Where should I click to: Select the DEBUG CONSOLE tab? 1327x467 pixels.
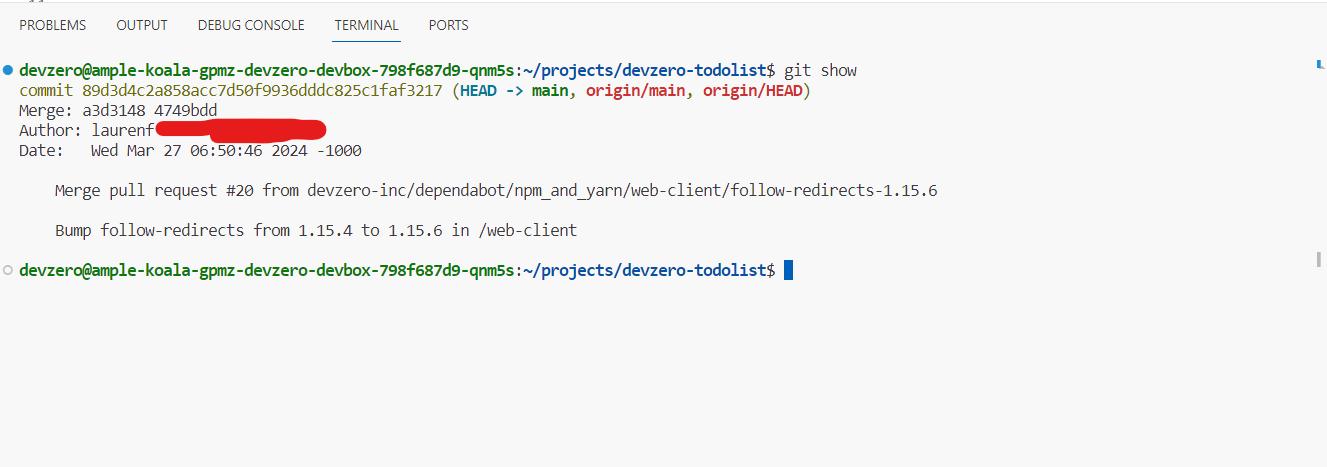pos(251,25)
